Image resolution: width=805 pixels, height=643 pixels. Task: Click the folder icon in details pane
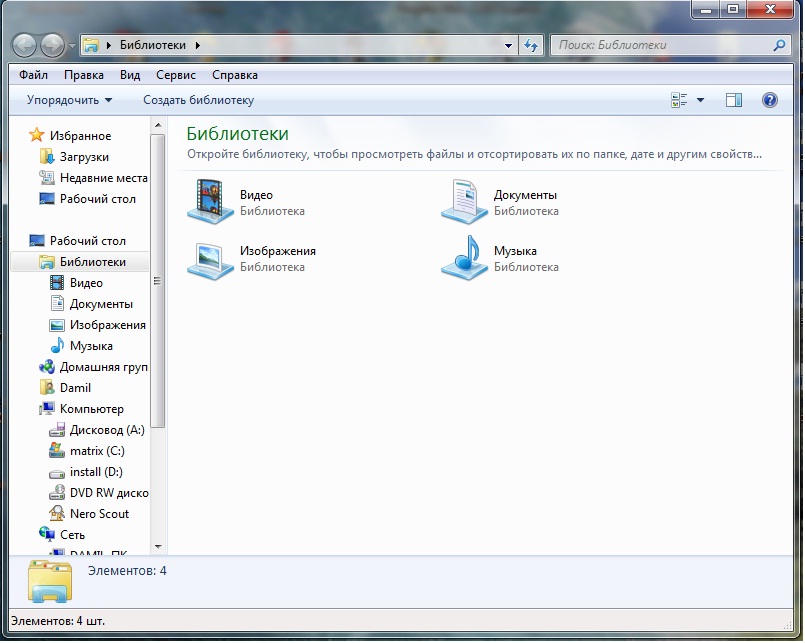pyautogui.click(x=50, y=581)
